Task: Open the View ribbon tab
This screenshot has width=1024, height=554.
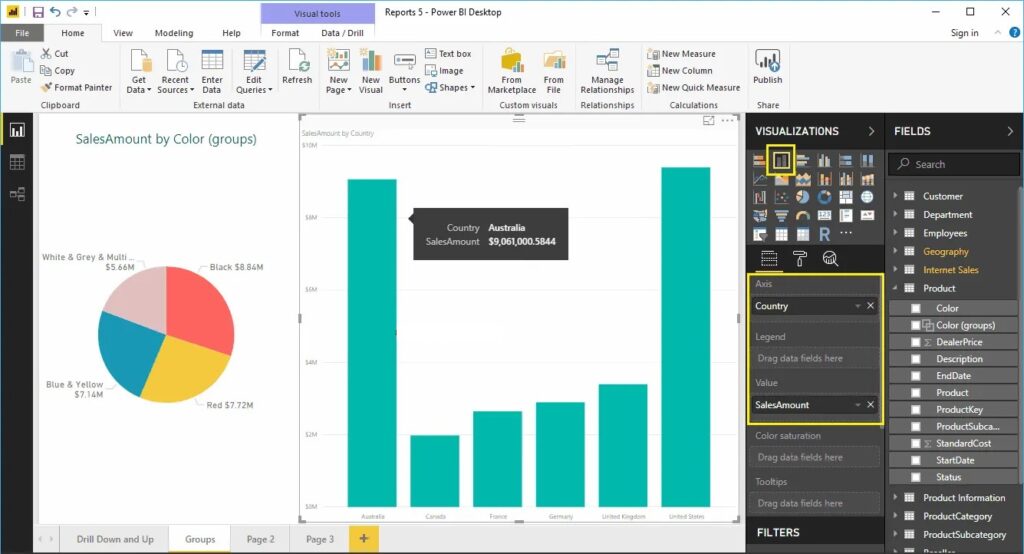Action: [123, 33]
